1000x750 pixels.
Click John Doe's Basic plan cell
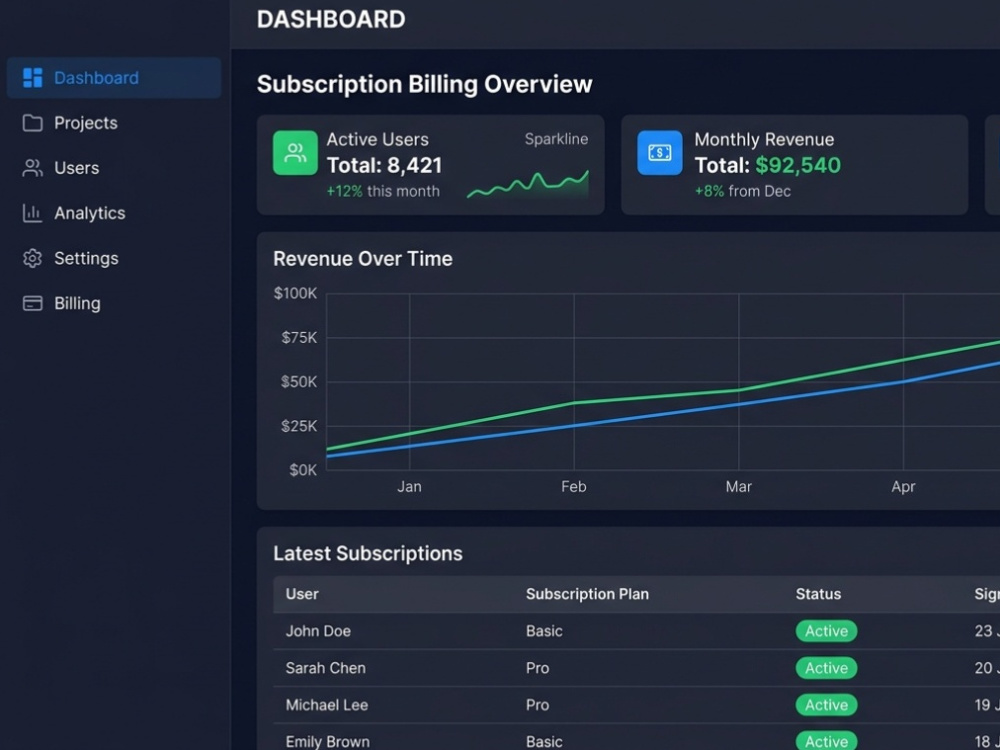point(544,631)
